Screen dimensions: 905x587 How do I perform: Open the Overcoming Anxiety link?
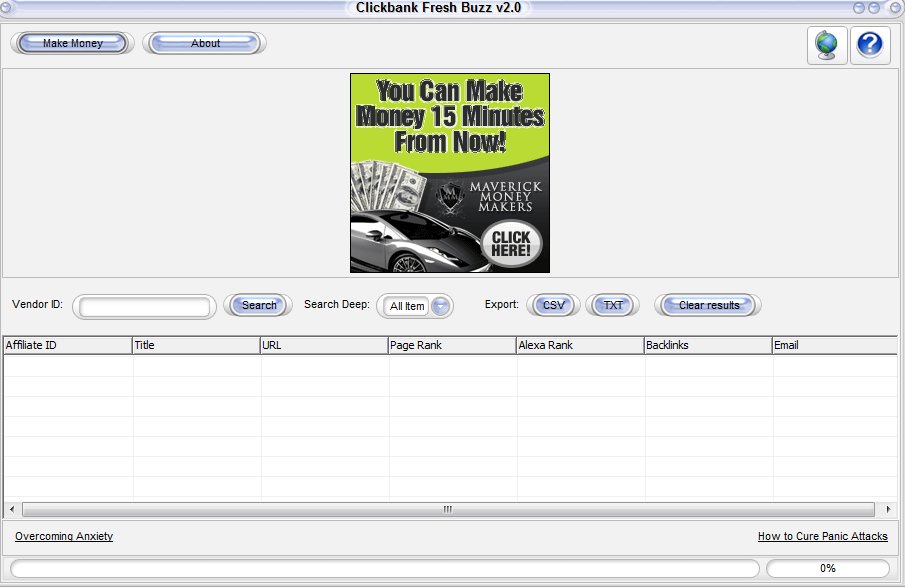click(64, 536)
